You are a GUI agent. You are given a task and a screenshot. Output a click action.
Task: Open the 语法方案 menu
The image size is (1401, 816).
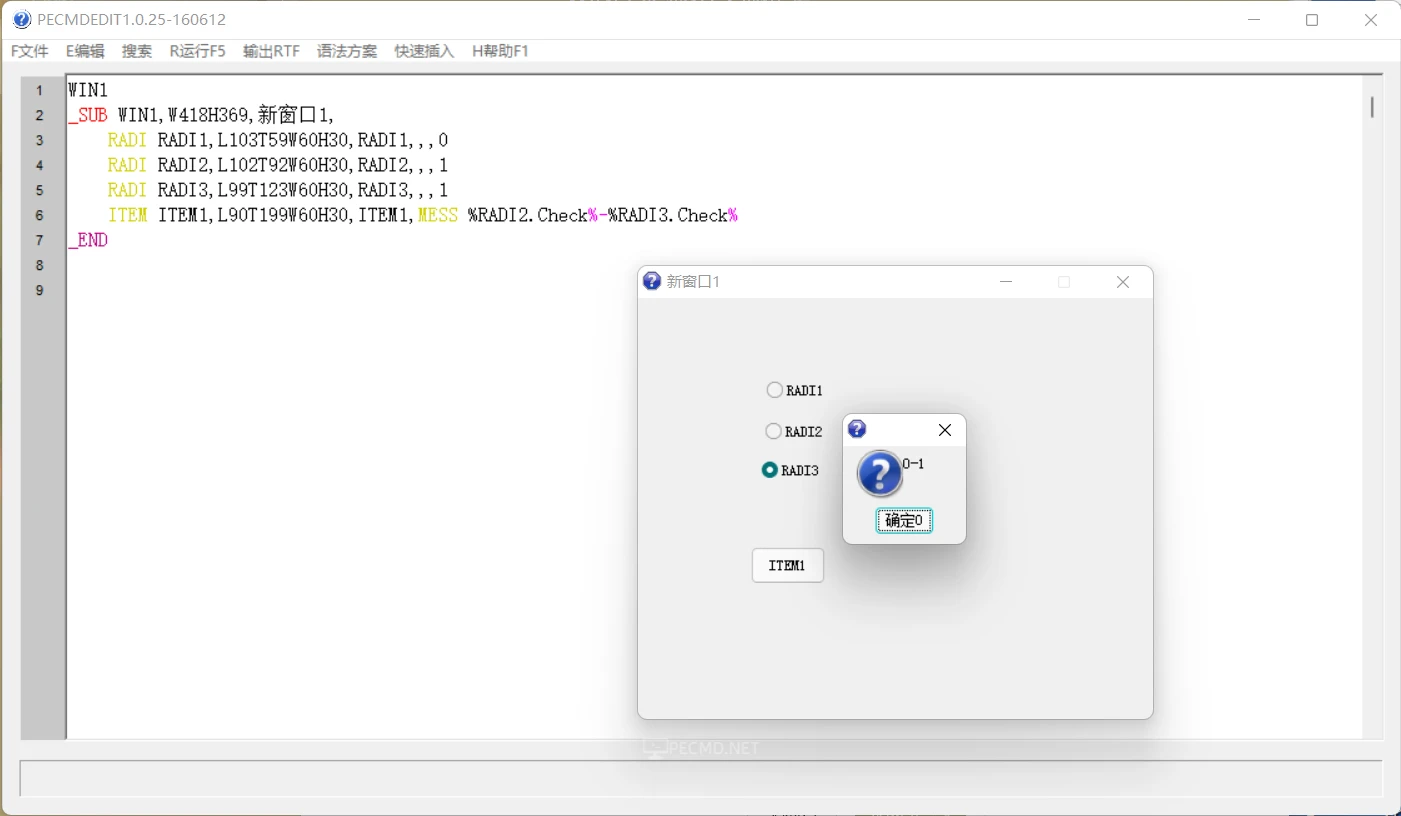click(x=347, y=51)
